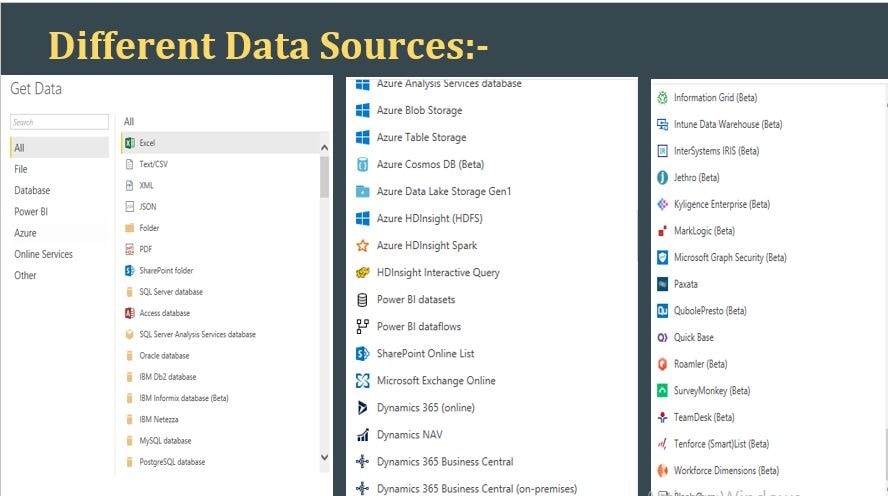Click the Power BI datasets icon
Image resolution: width=888 pixels, height=496 pixels.
[362, 300]
